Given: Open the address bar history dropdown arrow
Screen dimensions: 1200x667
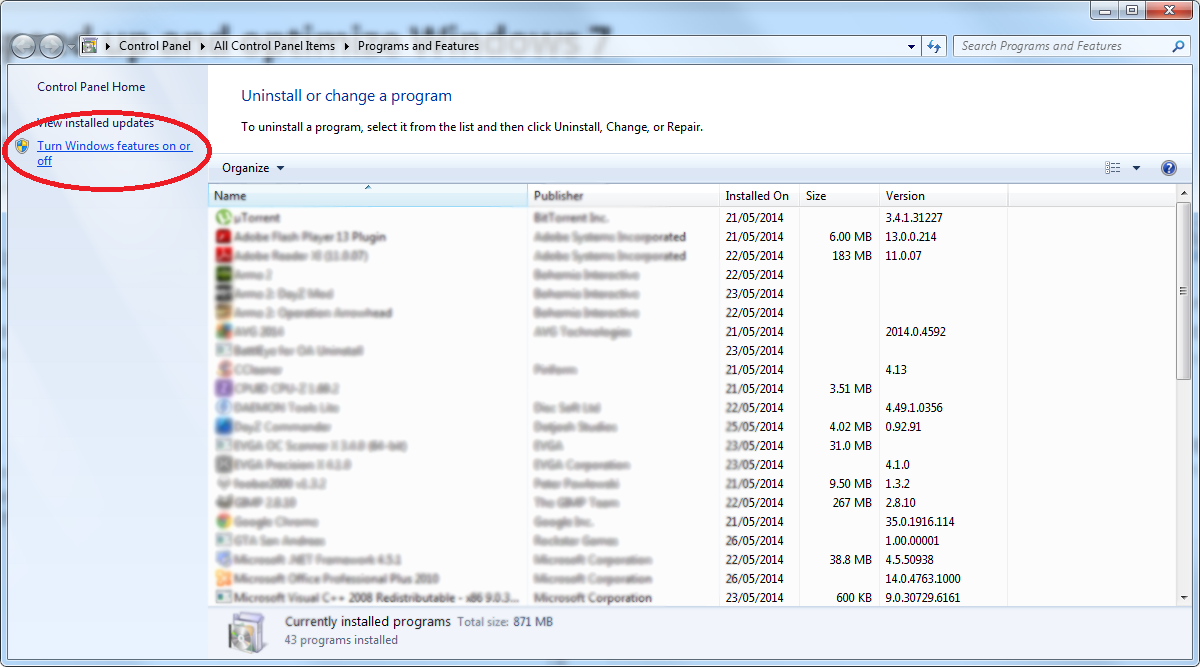Looking at the screenshot, I should pyautogui.click(x=911, y=46).
